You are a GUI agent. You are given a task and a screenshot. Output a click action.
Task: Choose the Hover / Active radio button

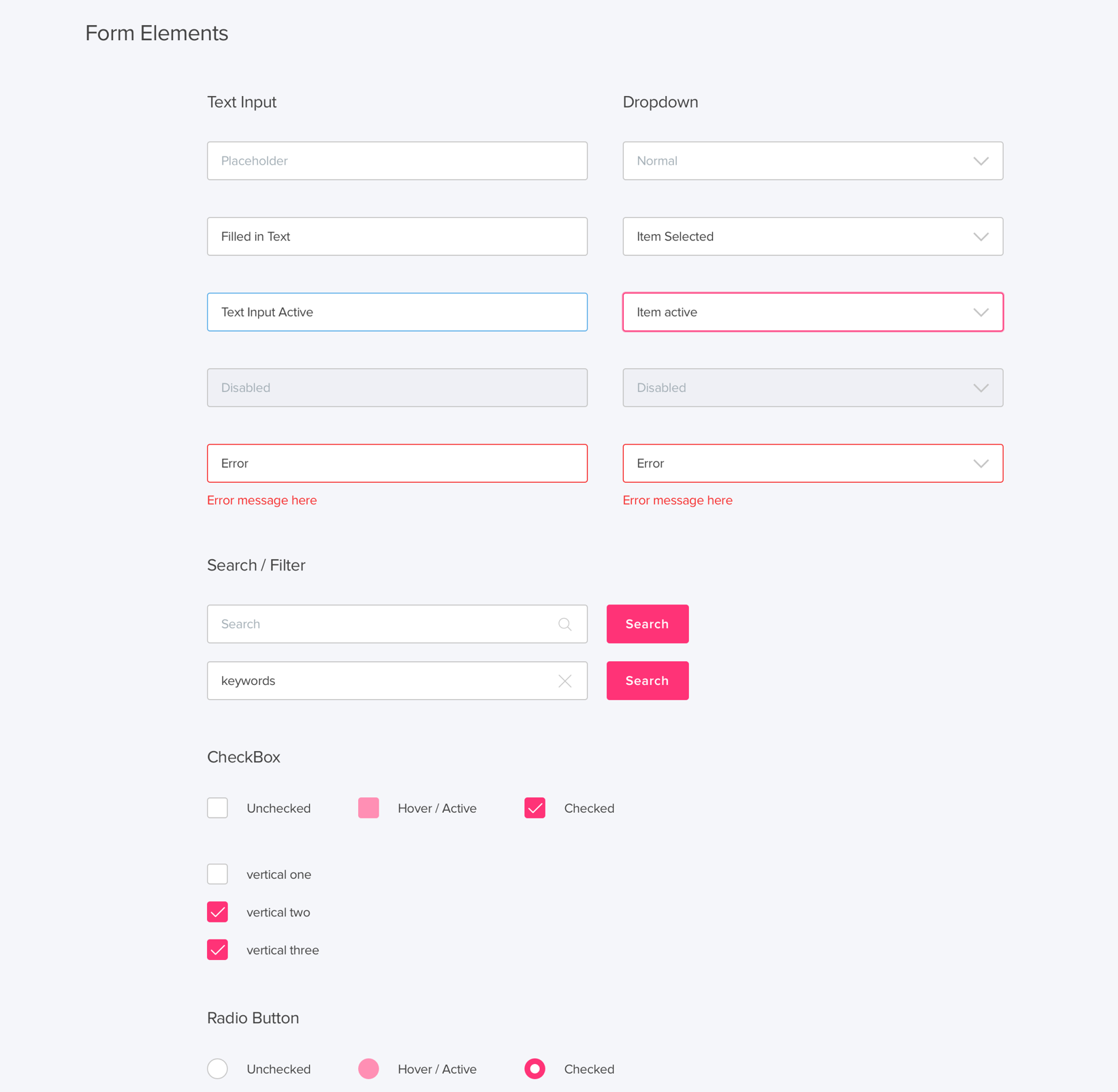pyautogui.click(x=368, y=1069)
